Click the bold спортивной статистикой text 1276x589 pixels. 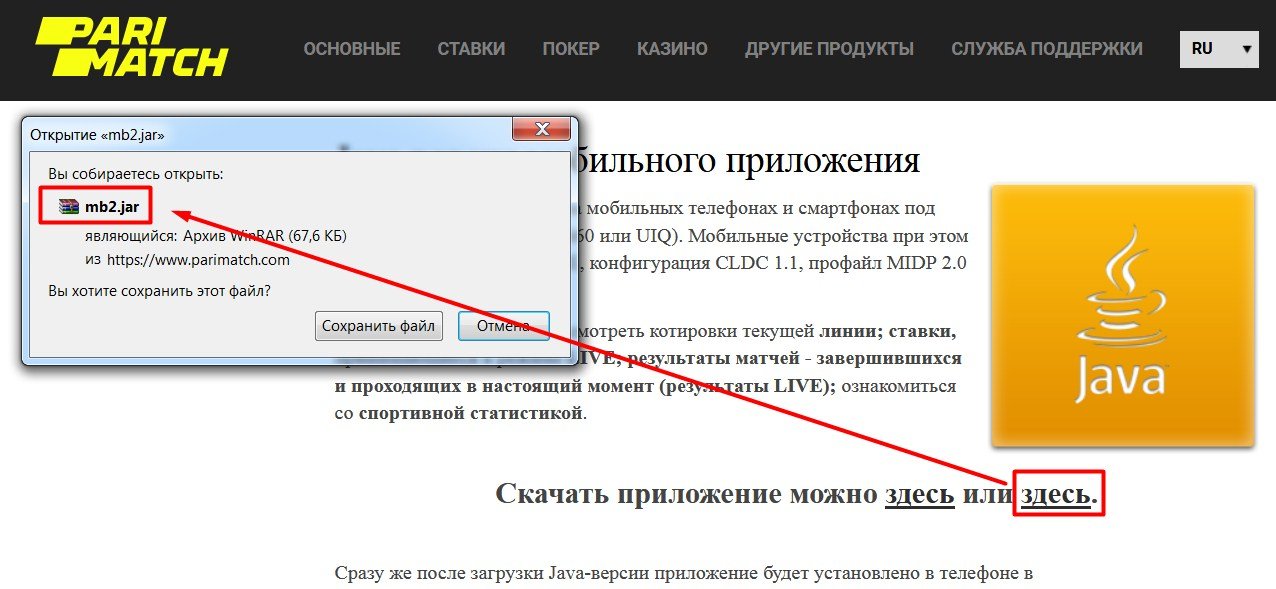coord(470,412)
